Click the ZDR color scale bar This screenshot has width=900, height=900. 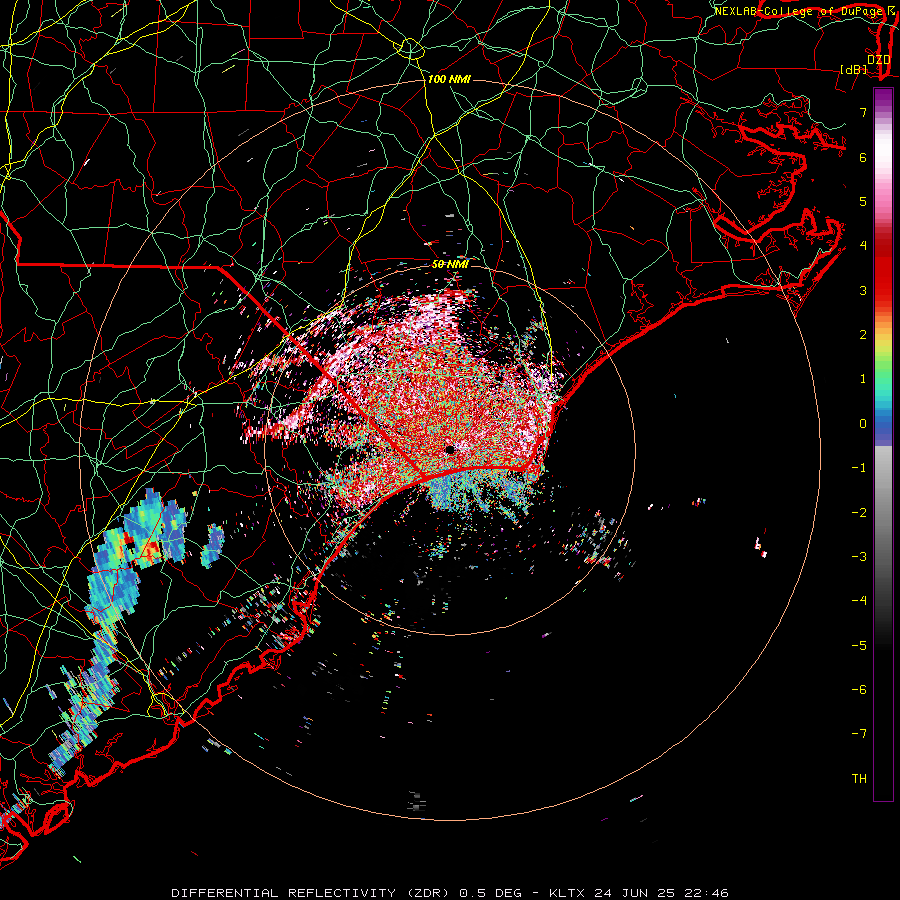(x=883, y=444)
